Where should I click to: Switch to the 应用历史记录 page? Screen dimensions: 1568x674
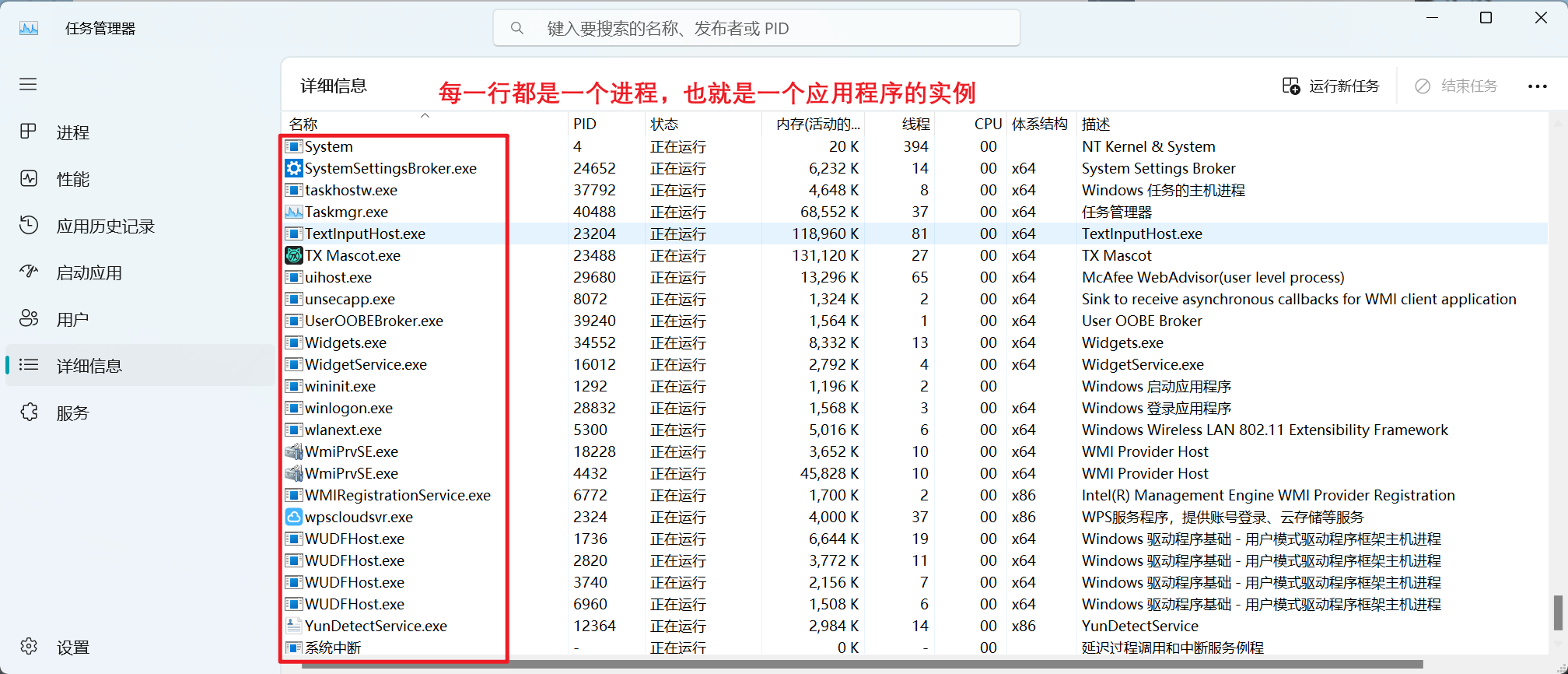click(x=106, y=226)
